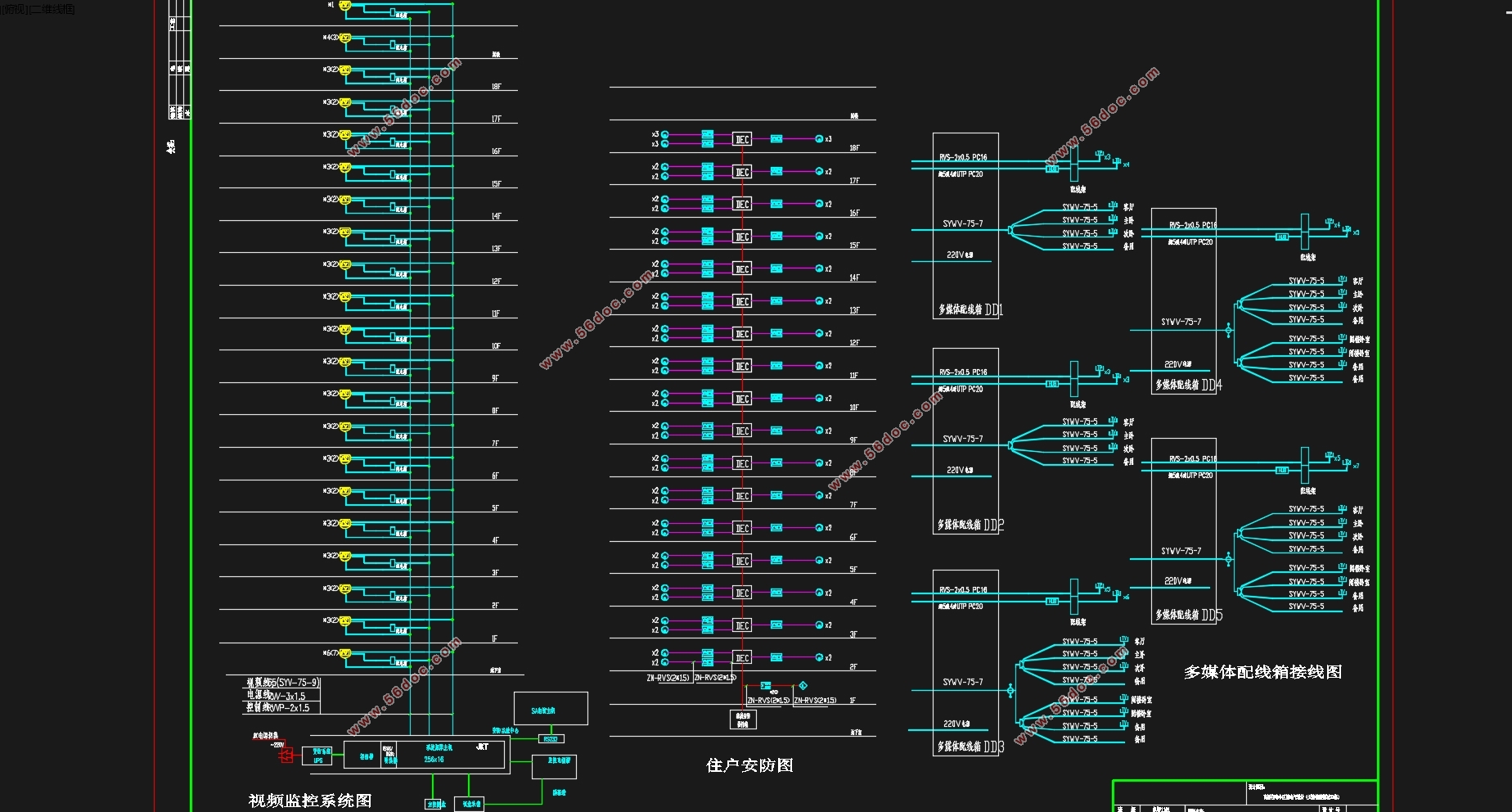Select the DEC box on security 17F row
Screen dimensions: 1512x812
point(742,173)
